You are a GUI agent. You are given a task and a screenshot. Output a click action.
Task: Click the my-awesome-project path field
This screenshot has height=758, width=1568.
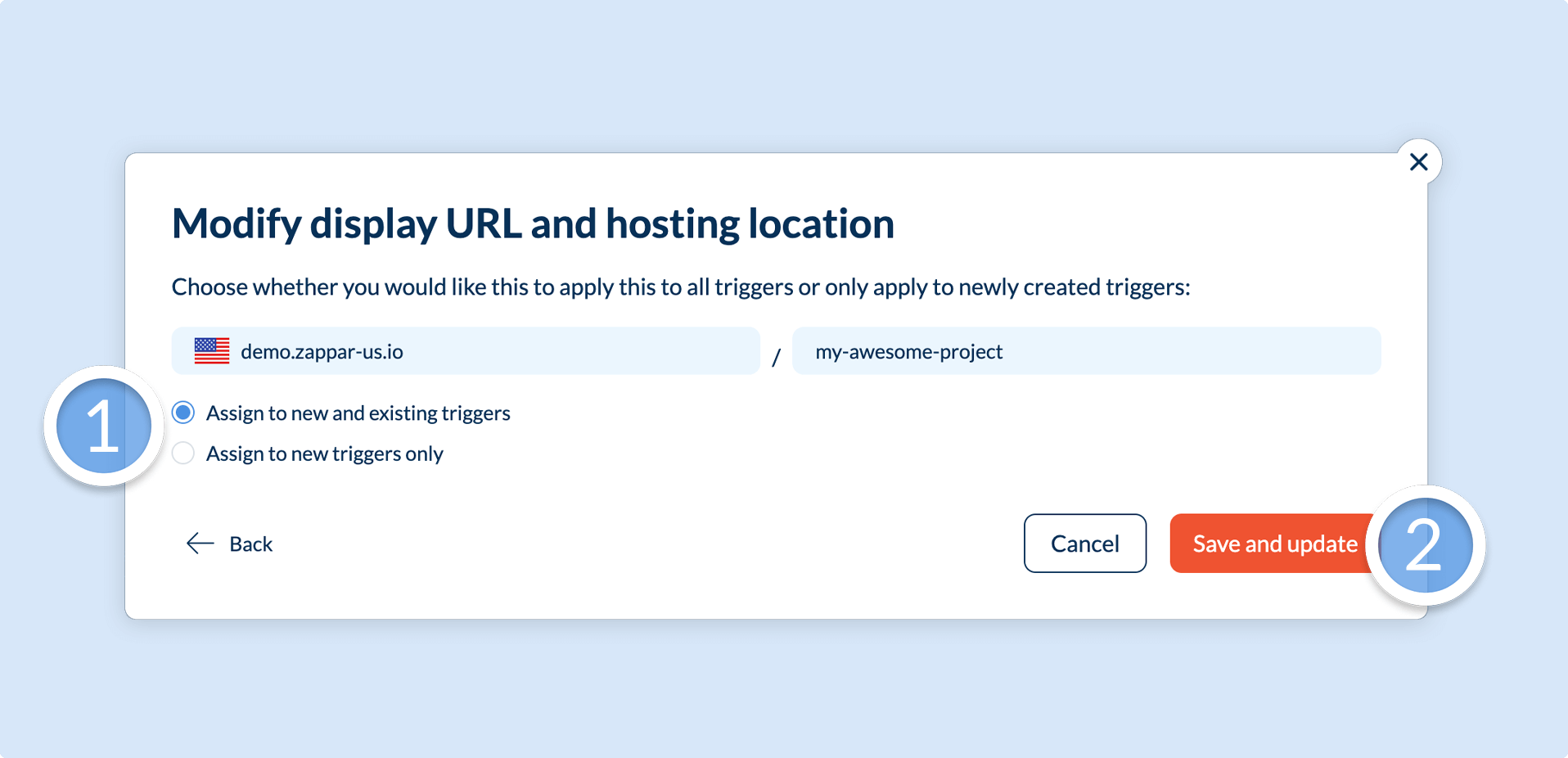(1087, 351)
